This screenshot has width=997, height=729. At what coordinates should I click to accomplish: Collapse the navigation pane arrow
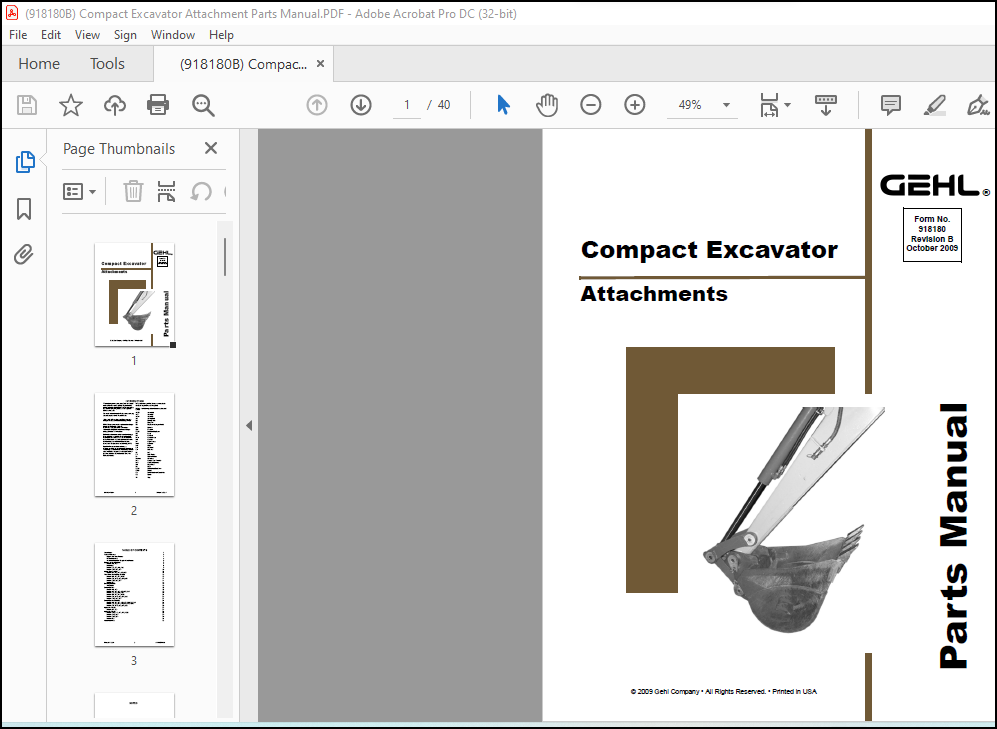[249, 425]
